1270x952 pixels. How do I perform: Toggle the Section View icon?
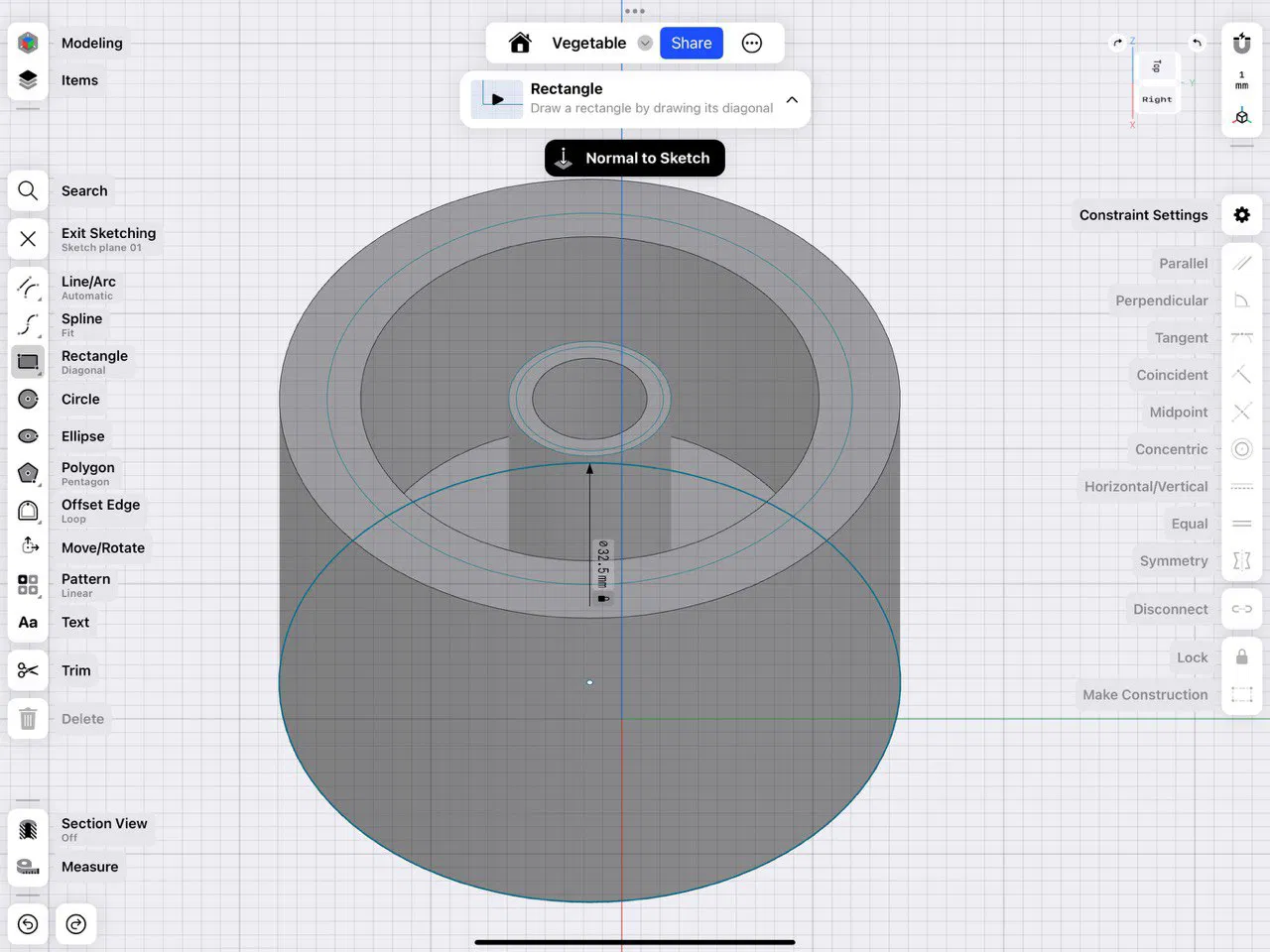(x=28, y=829)
